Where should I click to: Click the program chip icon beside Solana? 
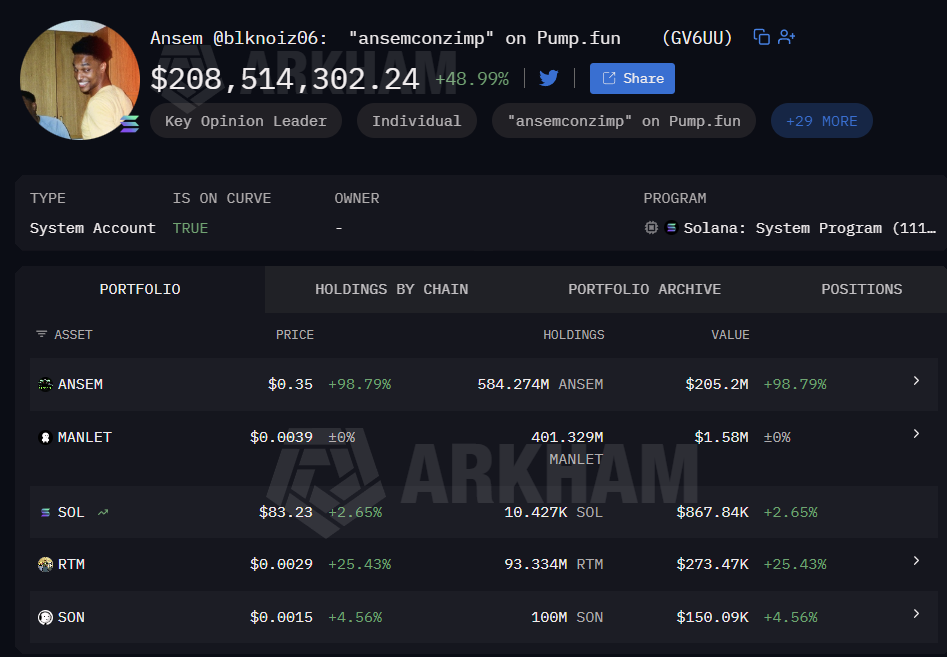tap(651, 228)
